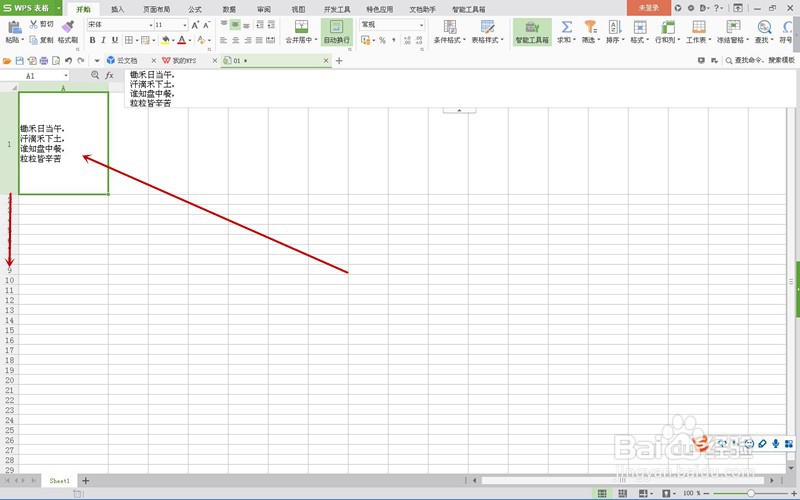Collapse the formula bar with the up chevron
Image resolution: width=800 pixels, height=500 pixels.
[459, 110]
